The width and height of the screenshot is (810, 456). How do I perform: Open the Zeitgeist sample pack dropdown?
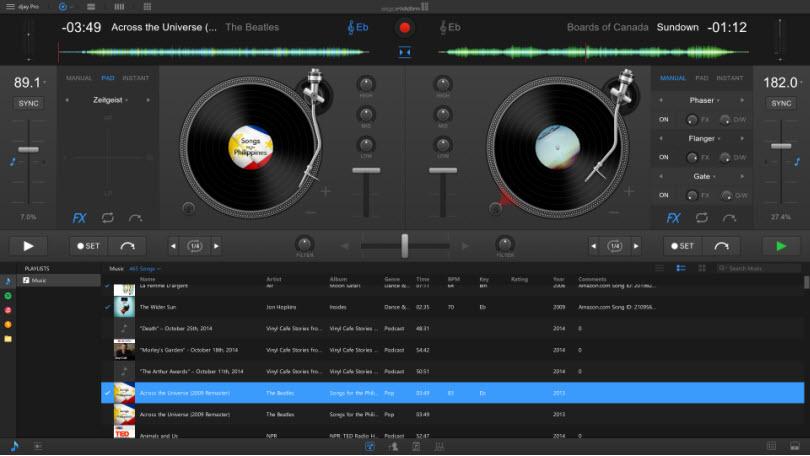[x=110, y=100]
